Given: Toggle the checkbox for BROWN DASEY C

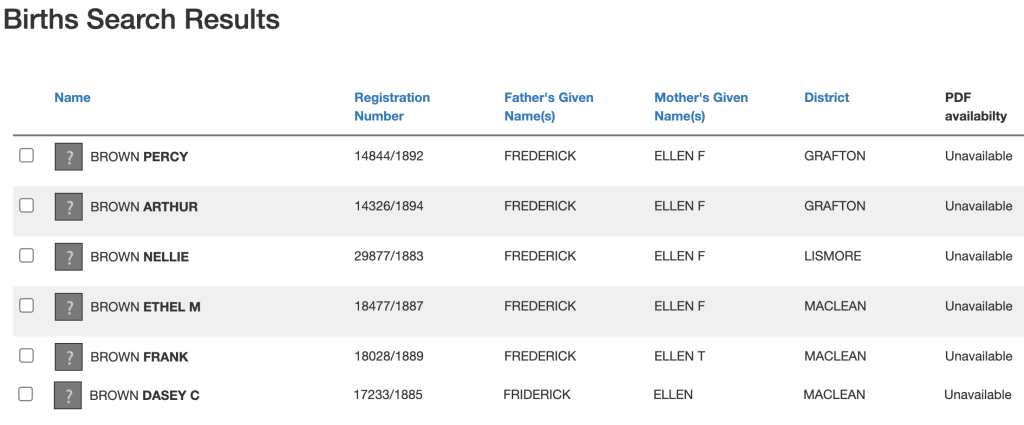Looking at the screenshot, I should (x=26, y=394).
